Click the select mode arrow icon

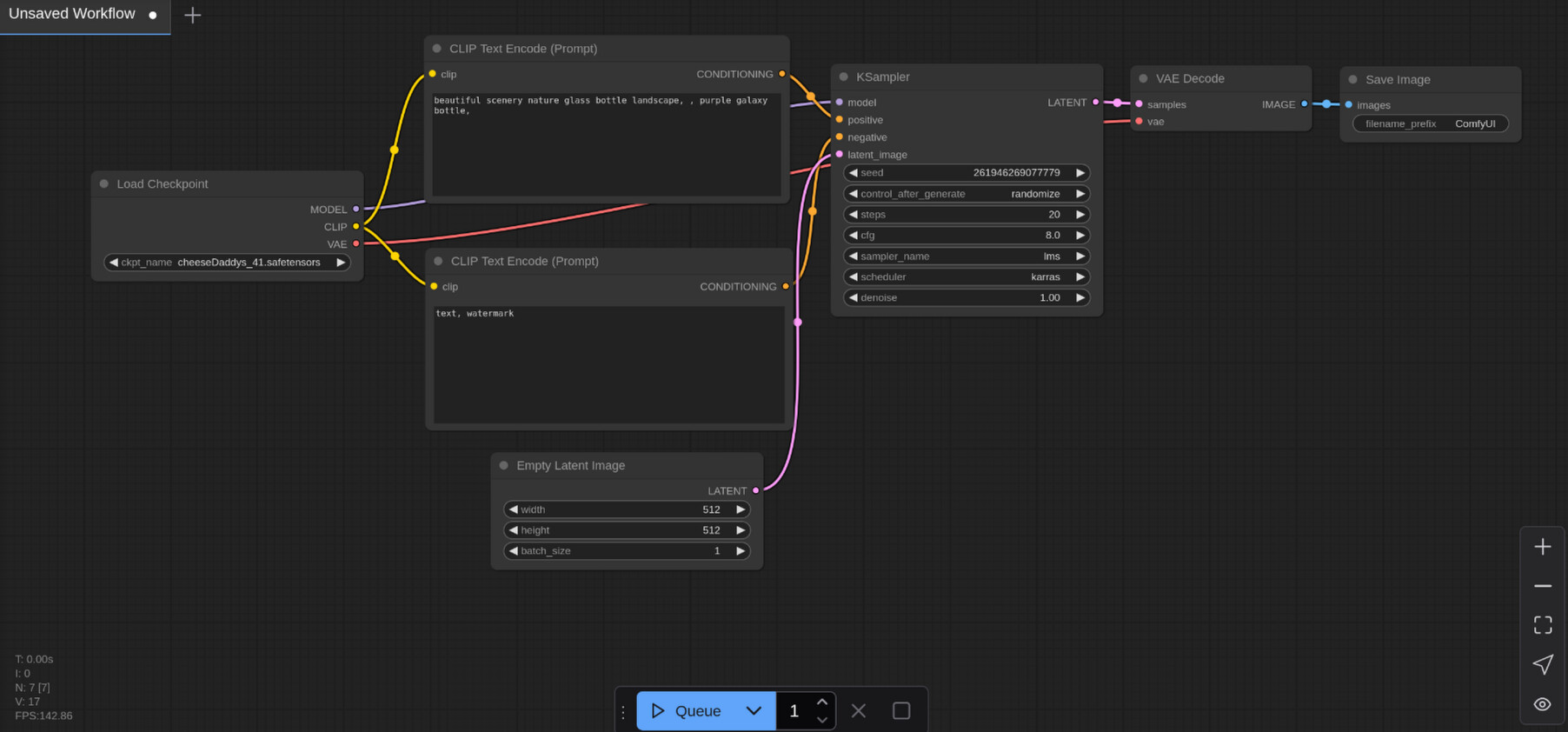tap(1542, 664)
